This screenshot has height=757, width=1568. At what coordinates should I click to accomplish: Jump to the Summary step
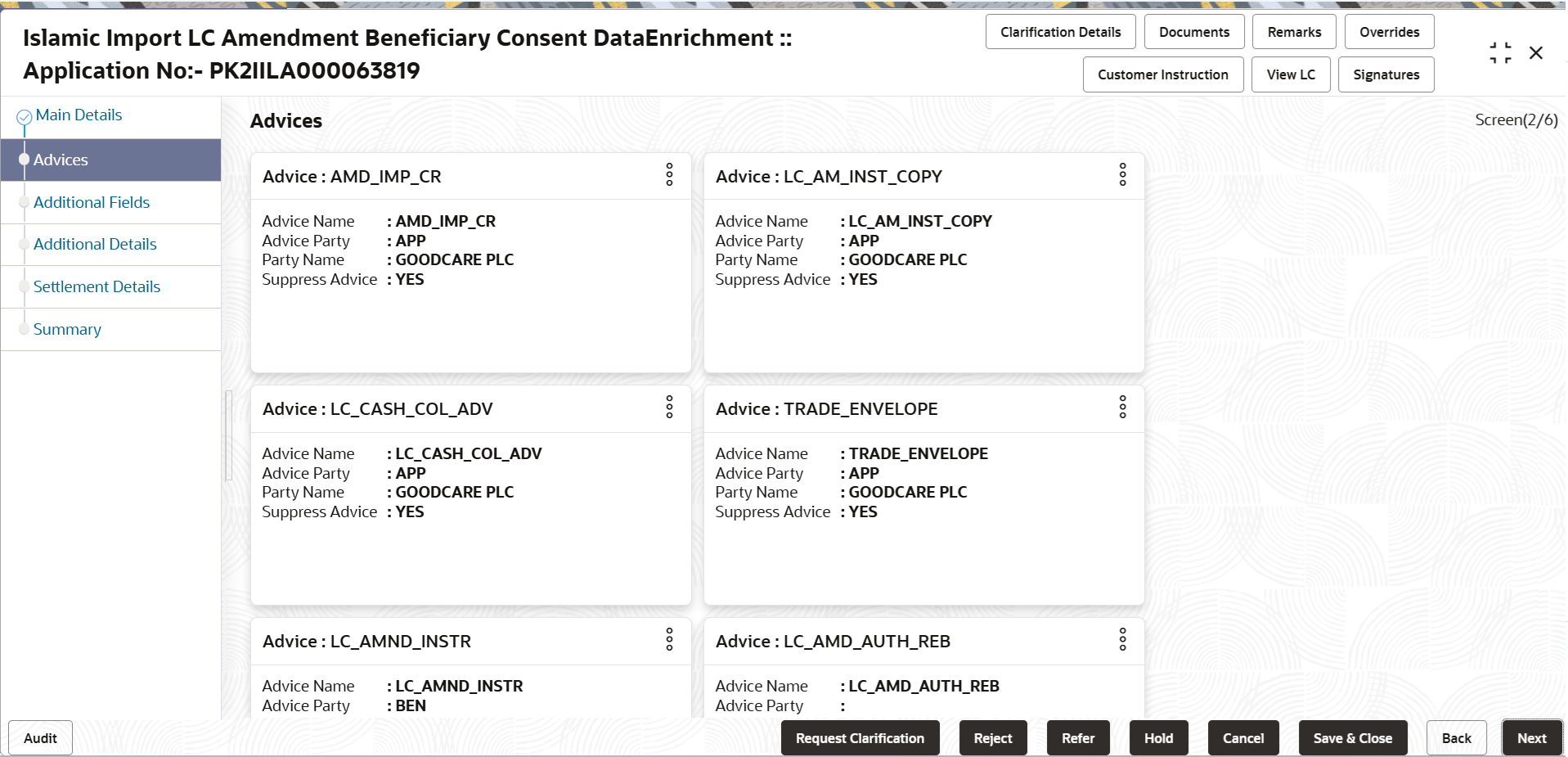click(67, 329)
